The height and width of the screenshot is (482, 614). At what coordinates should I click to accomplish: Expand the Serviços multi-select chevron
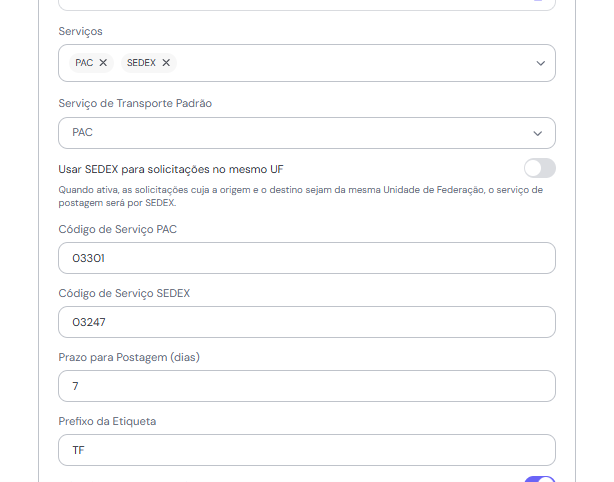[x=540, y=63]
